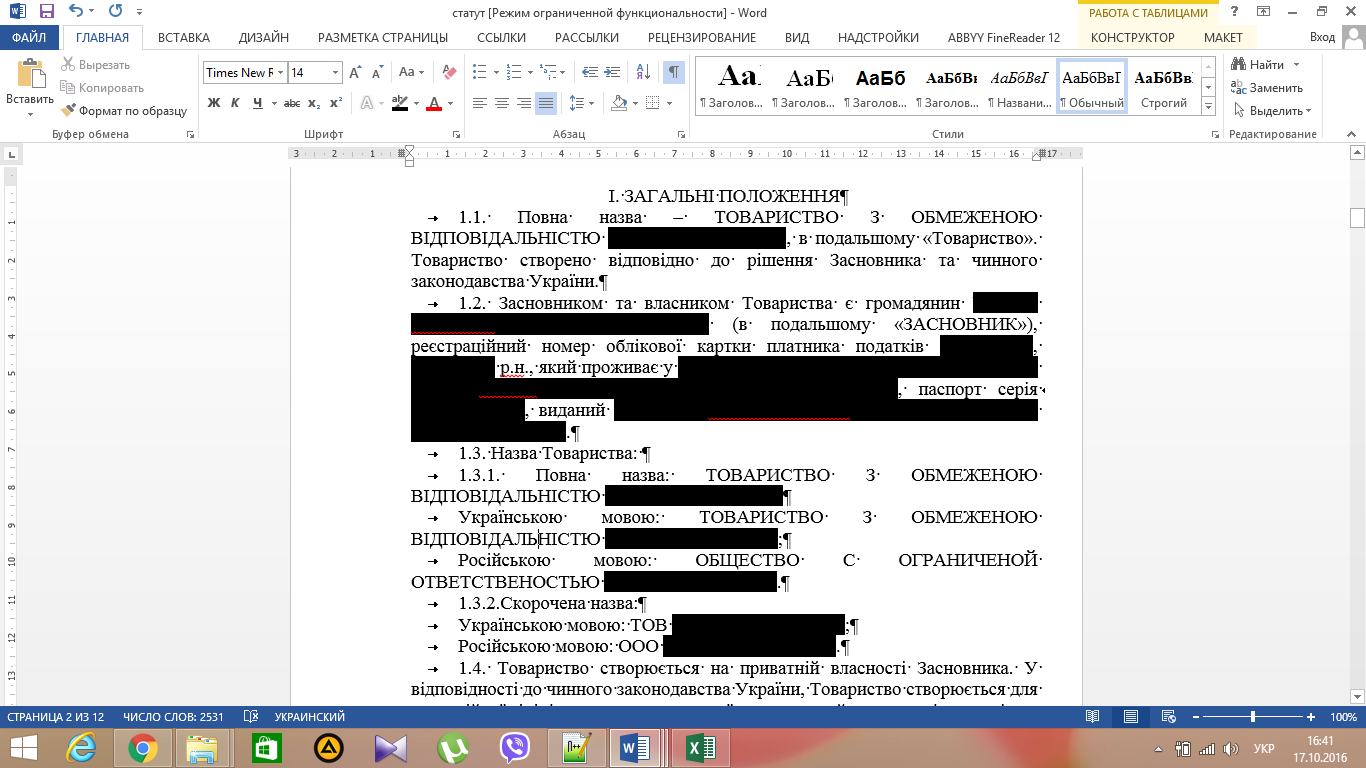Open the proofing errors icon in status bar
The image size is (1366, 768).
(x=251, y=717)
